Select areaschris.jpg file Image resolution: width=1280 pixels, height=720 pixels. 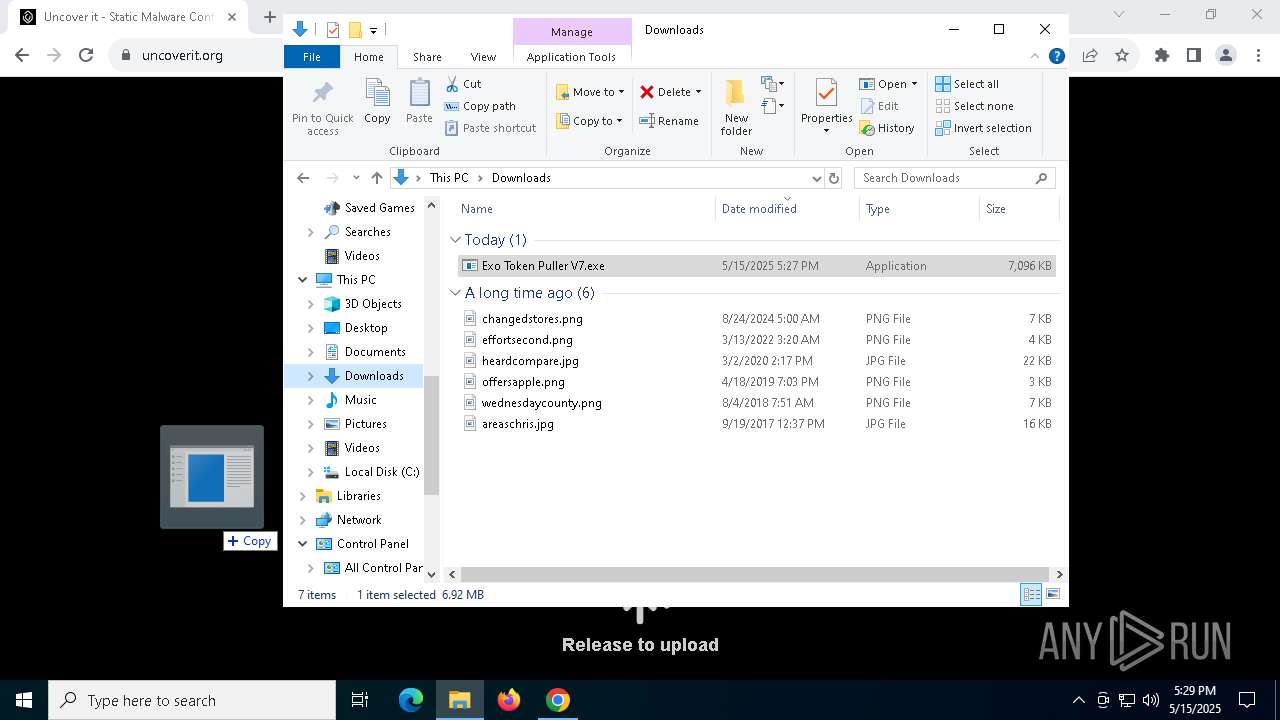757,424
